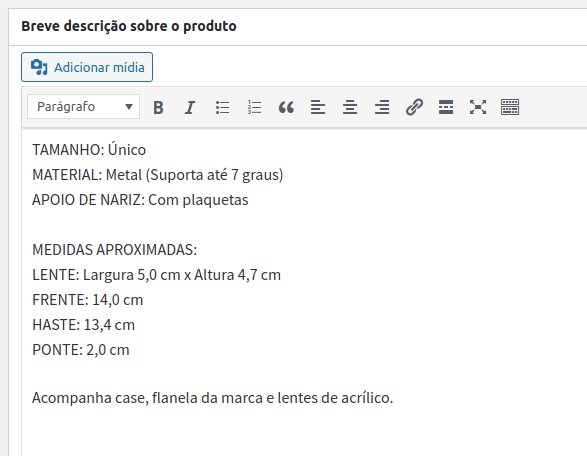
Task: Click the line 'APOIO DE NARIZ: Com plaquetas'
Action: (x=140, y=200)
